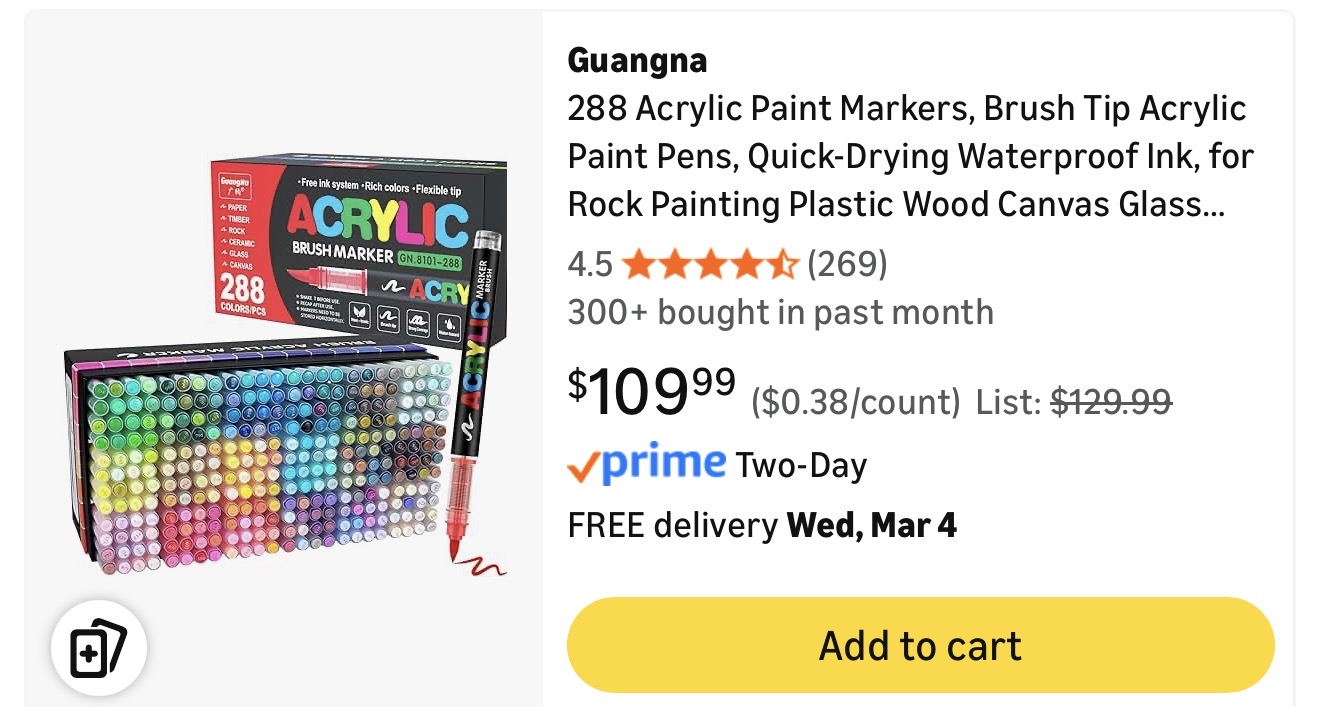Click the $109.99 price
Image resolution: width=1320 pixels, height=707 pixels.
[652, 392]
